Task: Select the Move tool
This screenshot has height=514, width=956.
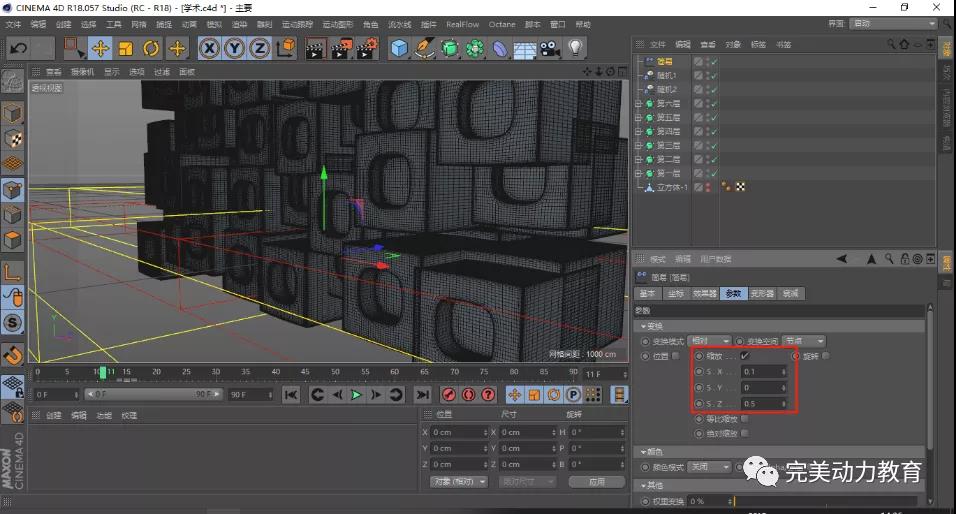Action: point(100,48)
